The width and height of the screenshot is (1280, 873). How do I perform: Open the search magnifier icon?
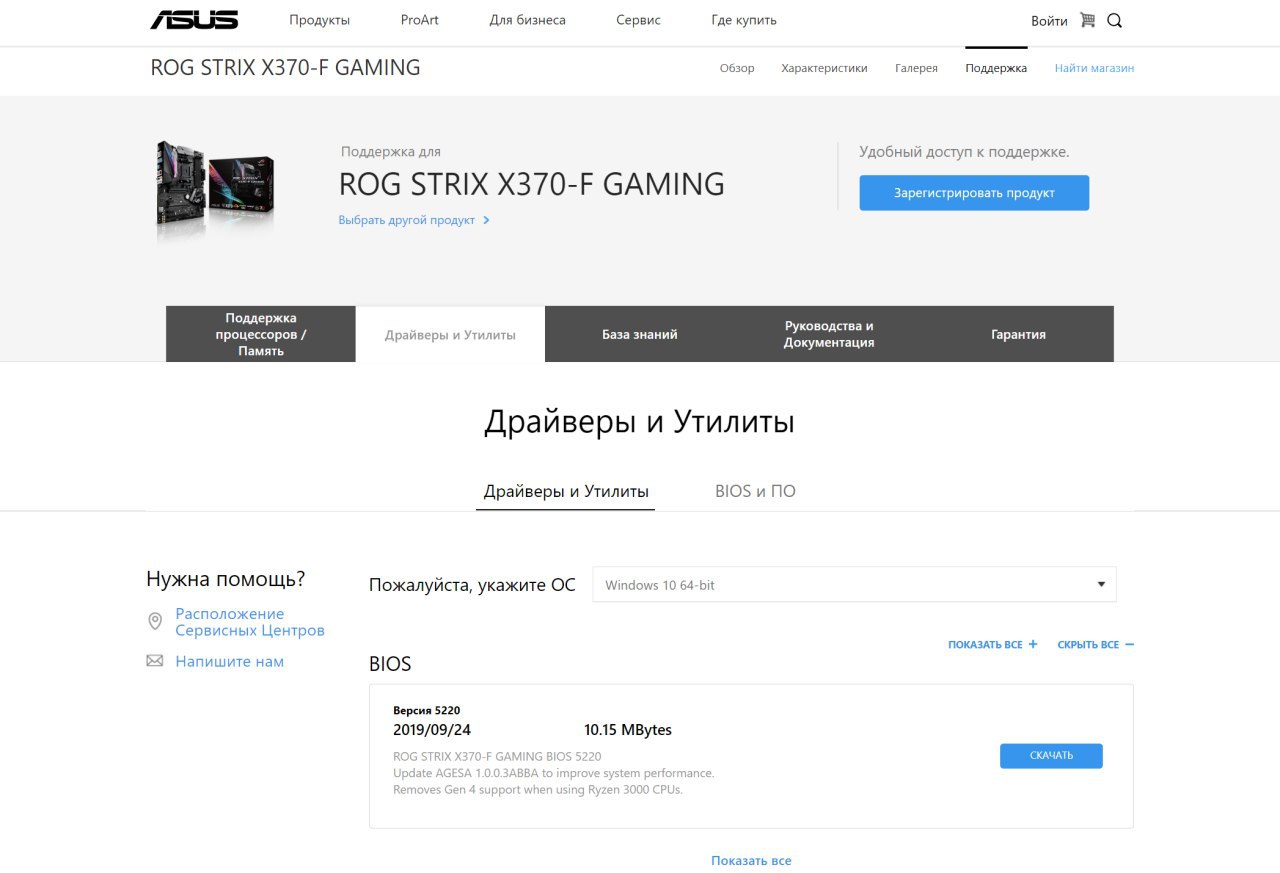point(1114,20)
